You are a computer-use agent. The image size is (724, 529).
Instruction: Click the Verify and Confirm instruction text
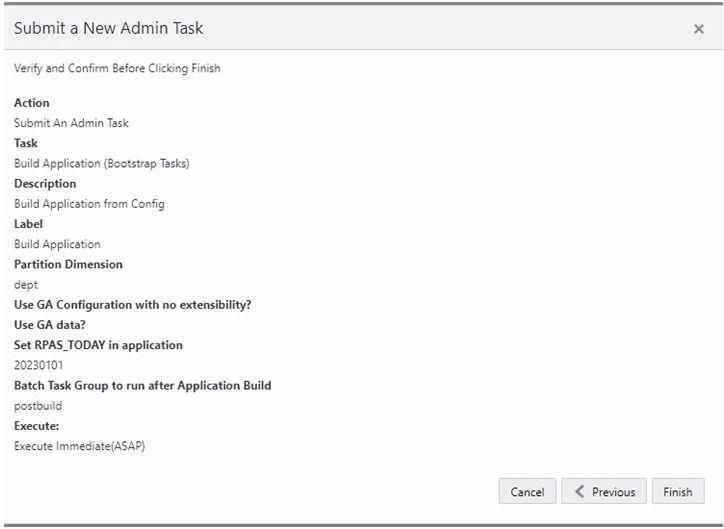(x=117, y=68)
